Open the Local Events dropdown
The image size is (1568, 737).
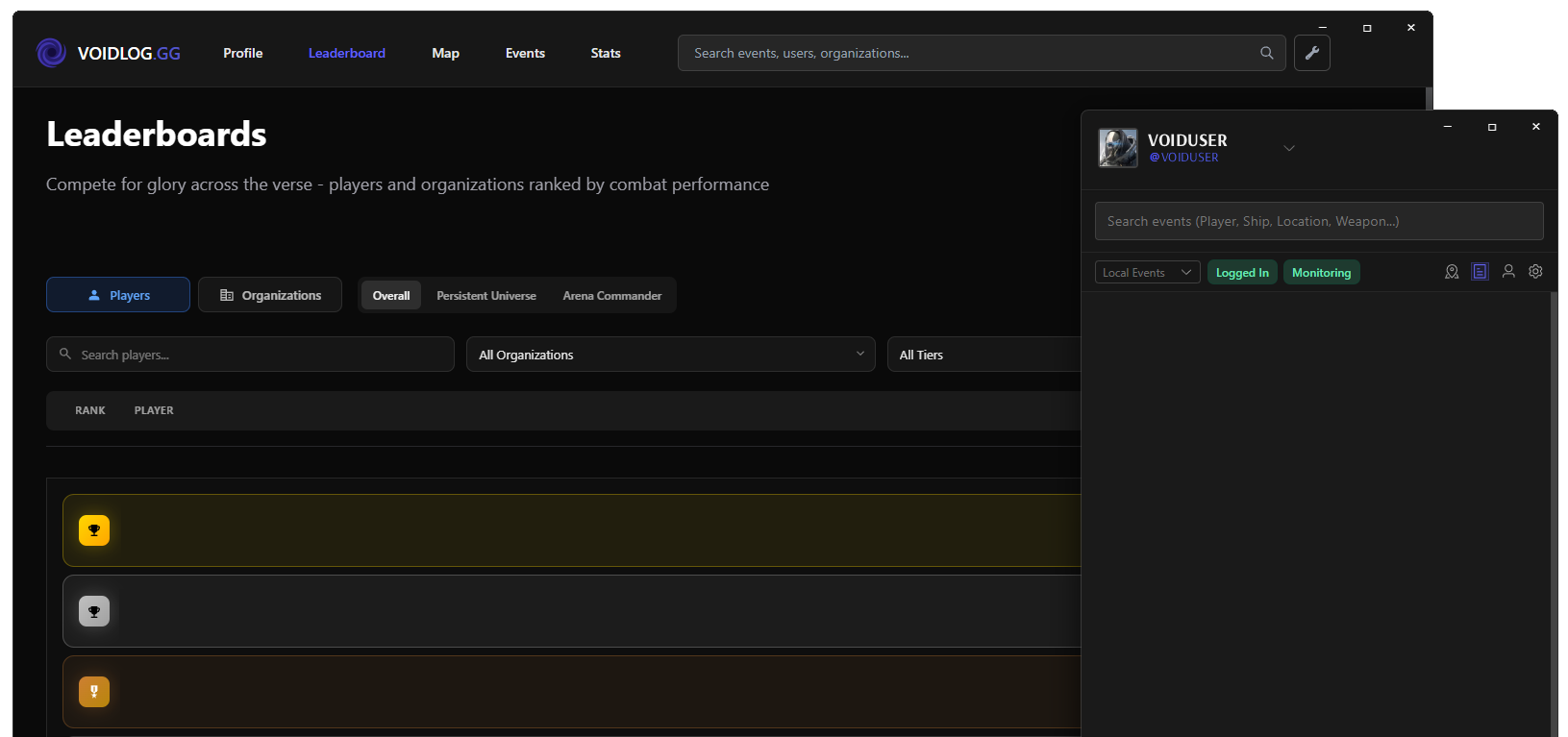(1147, 272)
